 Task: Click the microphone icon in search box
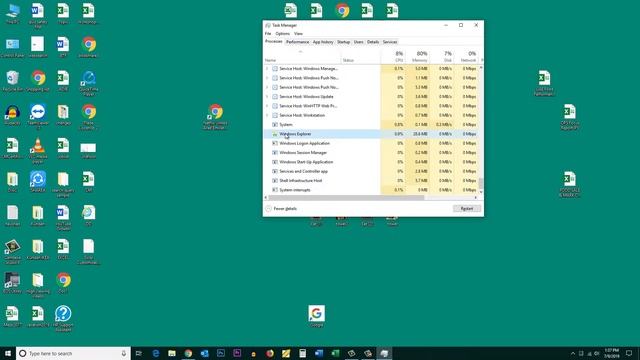124,353
